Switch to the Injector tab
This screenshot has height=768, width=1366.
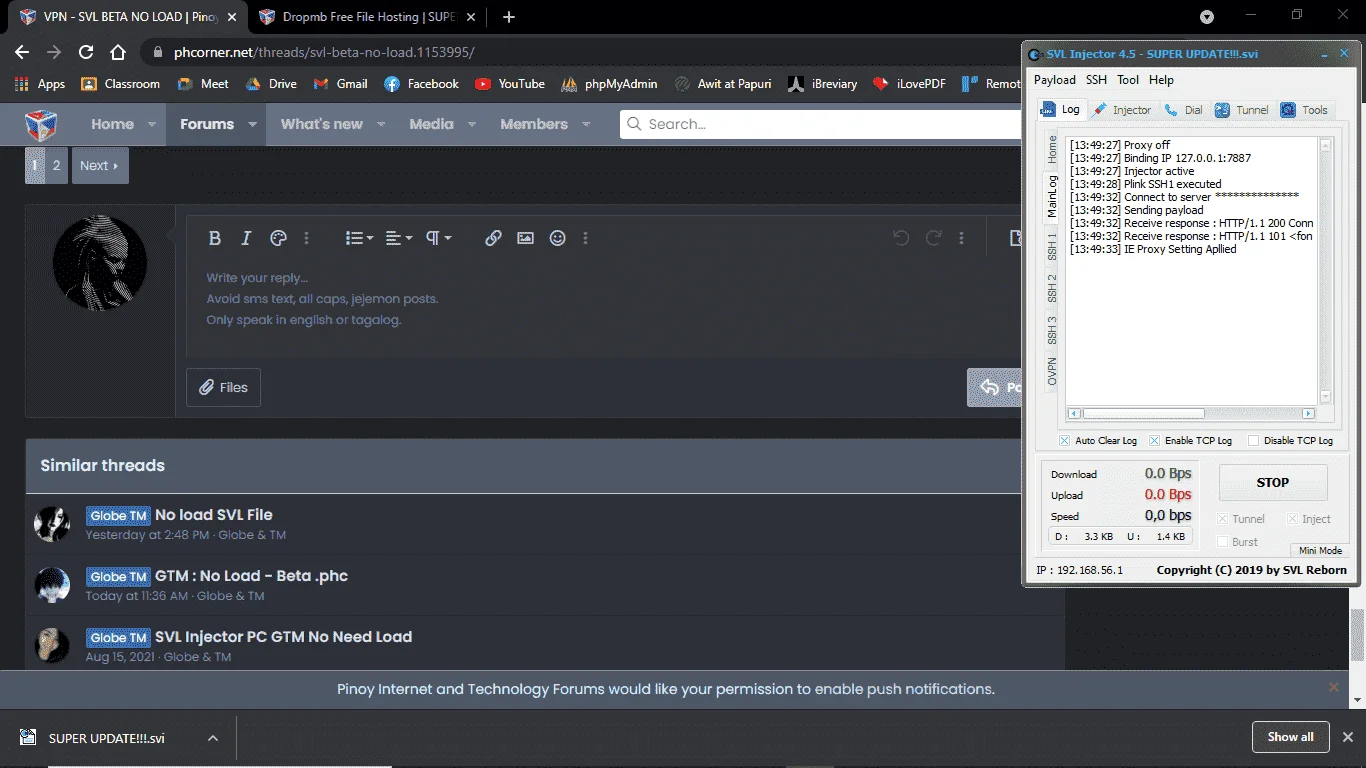coord(1122,110)
